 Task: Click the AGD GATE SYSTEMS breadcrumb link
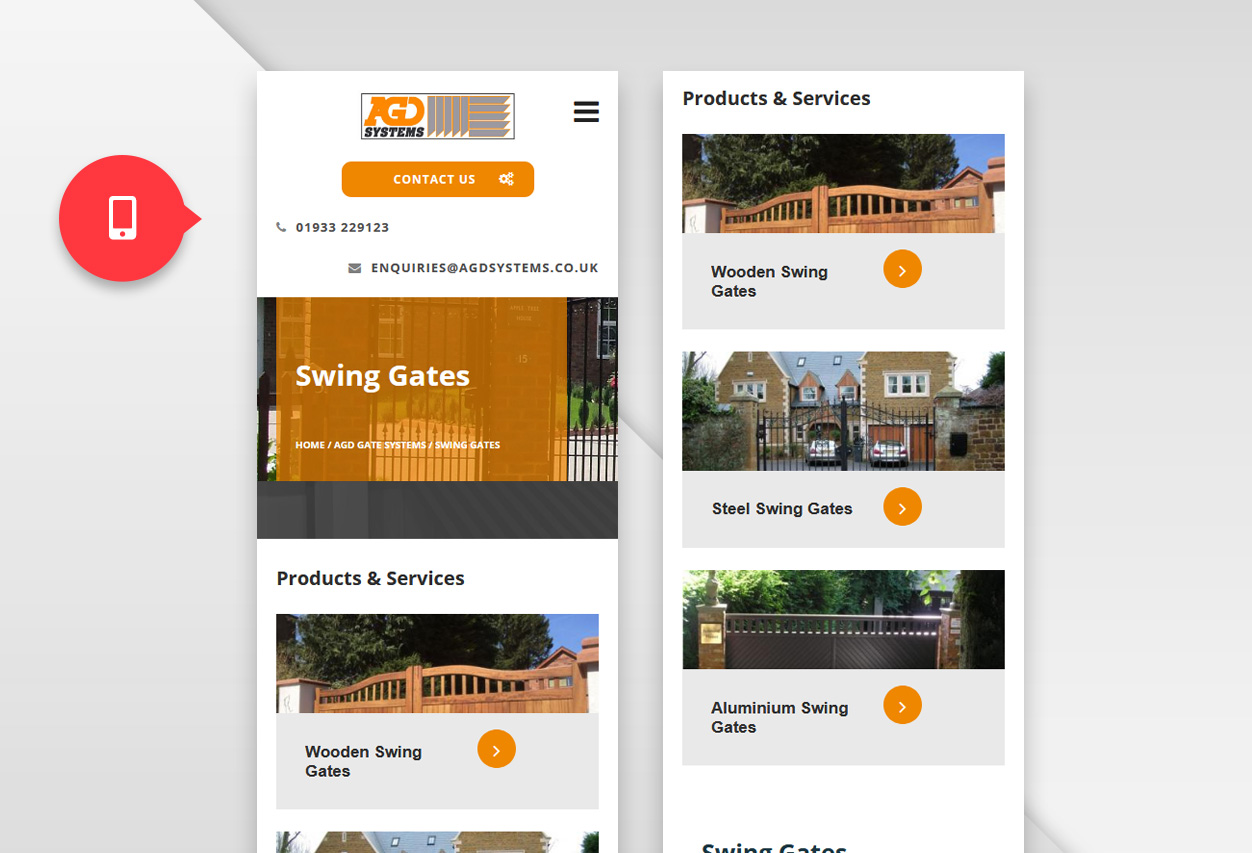380,445
